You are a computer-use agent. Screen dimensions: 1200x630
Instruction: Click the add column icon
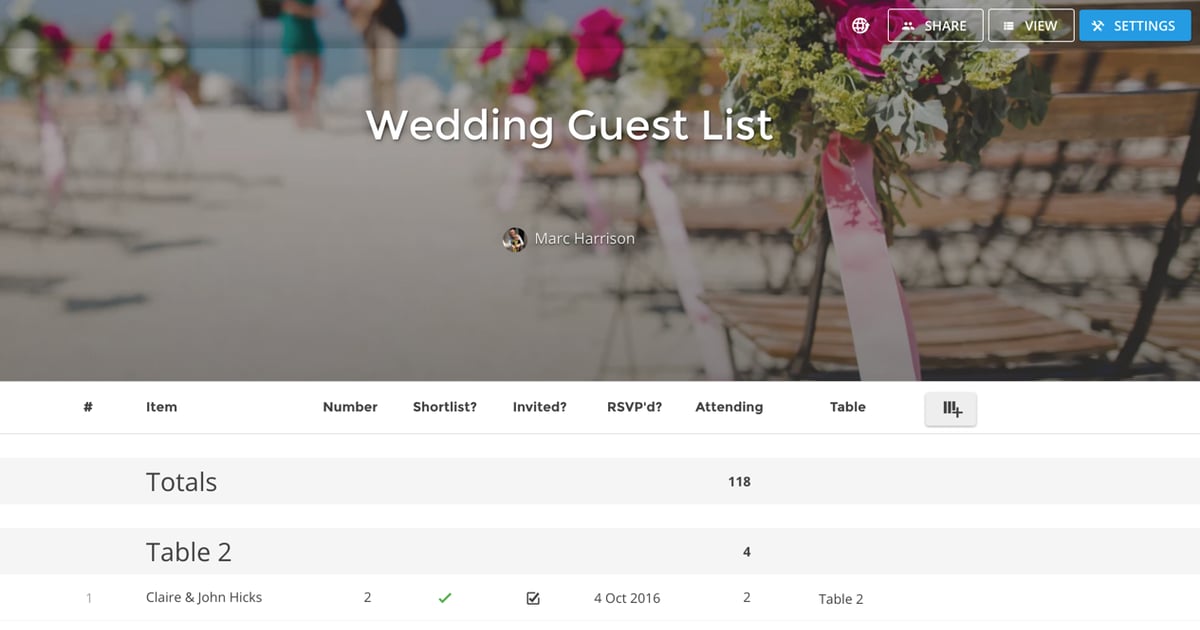(x=951, y=408)
